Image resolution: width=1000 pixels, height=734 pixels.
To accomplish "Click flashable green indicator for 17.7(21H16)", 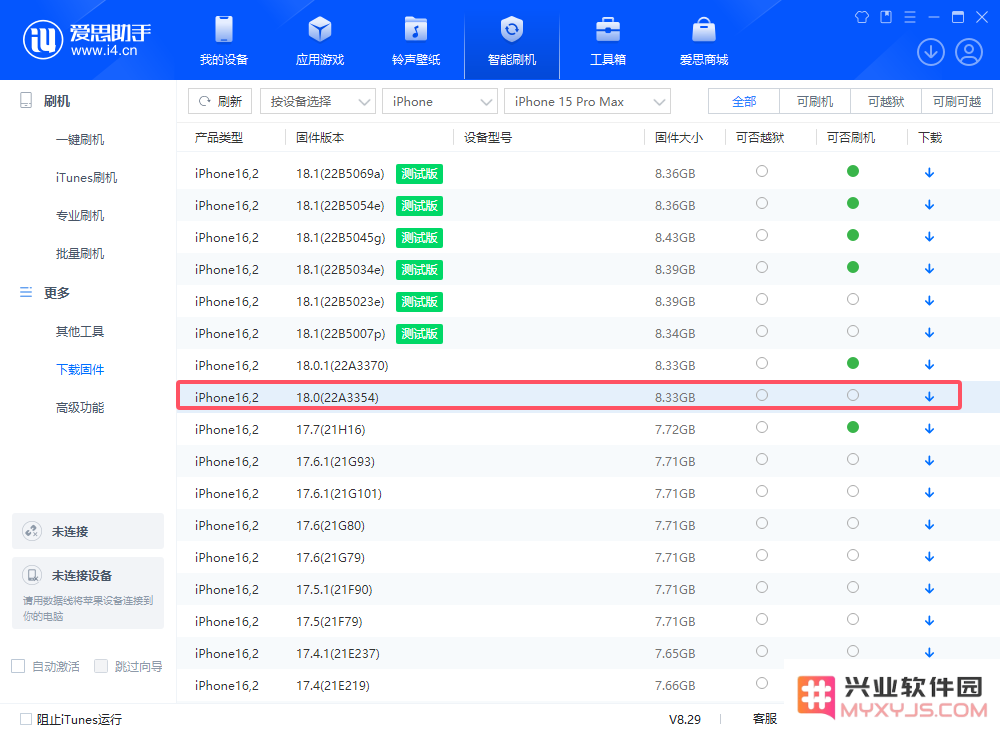I will click(x=853, y=427).
